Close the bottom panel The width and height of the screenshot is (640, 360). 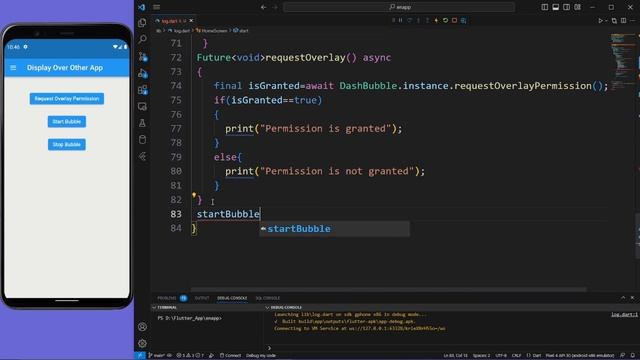[x=632, y=298]
